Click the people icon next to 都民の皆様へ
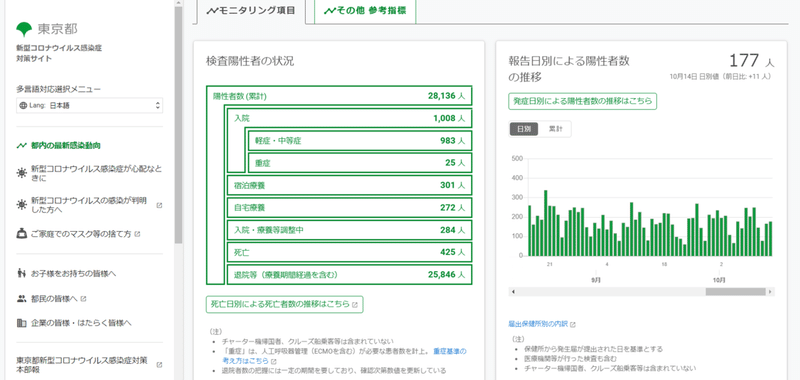The width and height of the screenshot is (800, 380). pos(21,298)
